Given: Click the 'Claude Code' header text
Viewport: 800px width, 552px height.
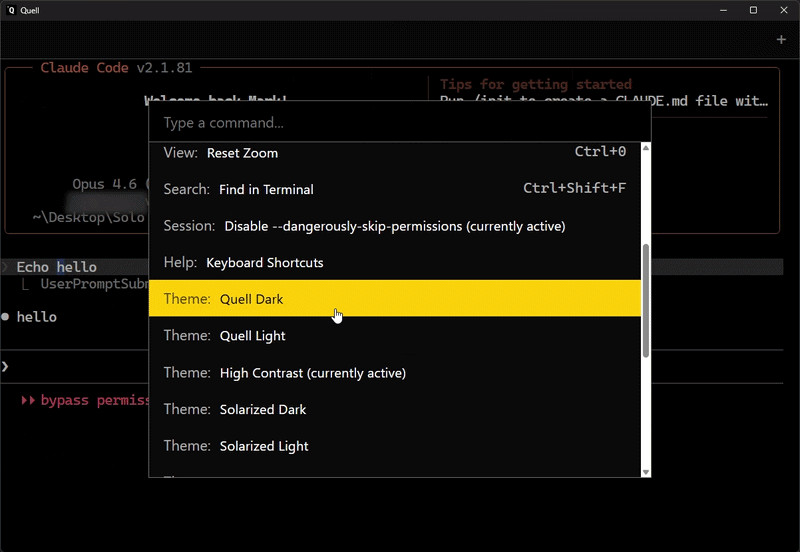Looking at the screenshot, I should tap(84, 67).
